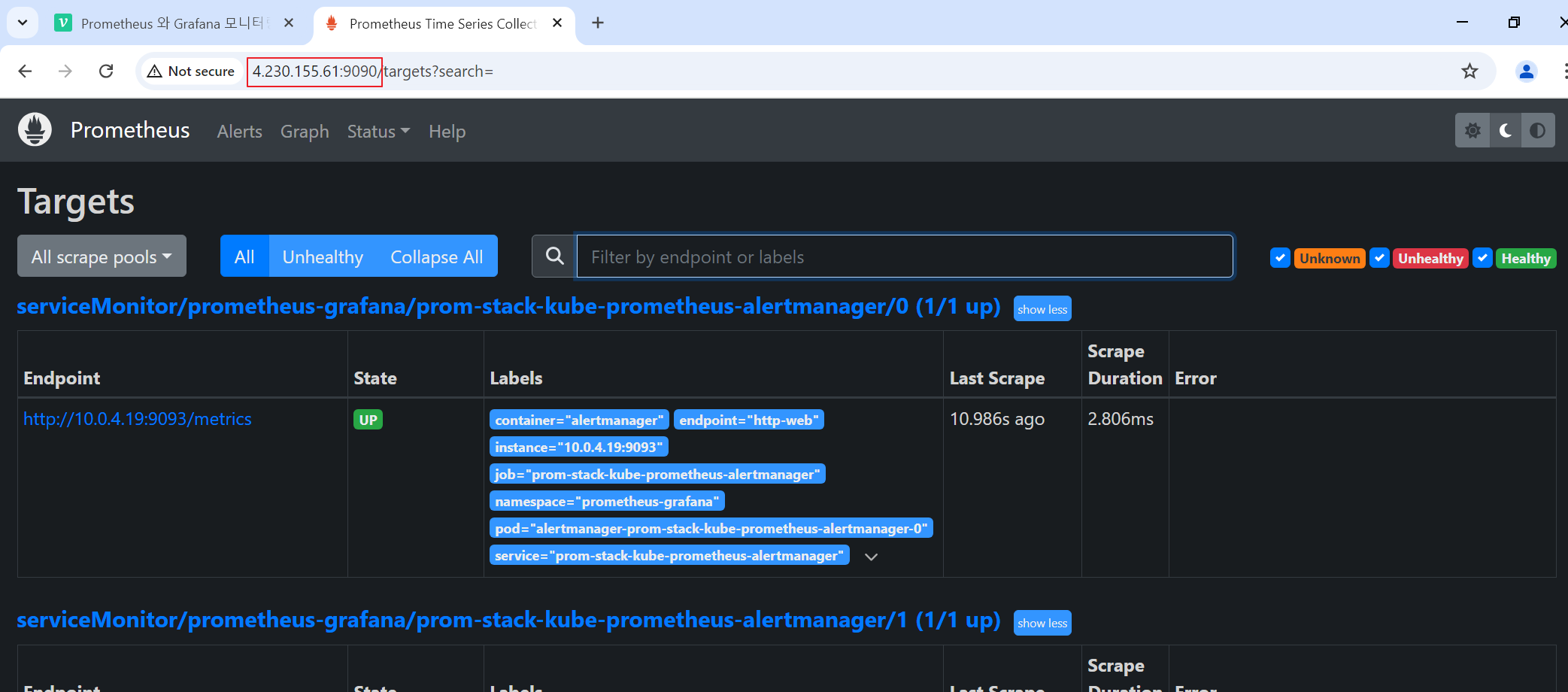
Task: Close the Prometheus Time Series tab
Action: coord(557,23)
